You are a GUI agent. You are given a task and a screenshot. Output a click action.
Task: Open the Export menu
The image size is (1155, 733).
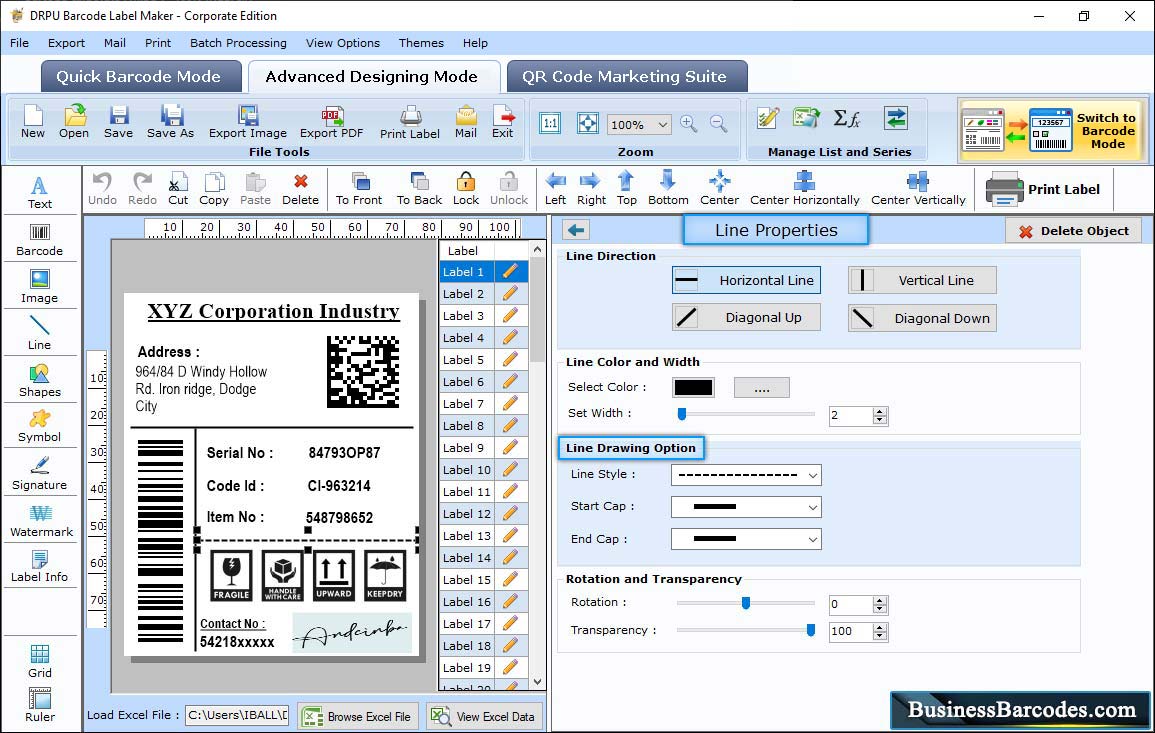tap(66, 43)
